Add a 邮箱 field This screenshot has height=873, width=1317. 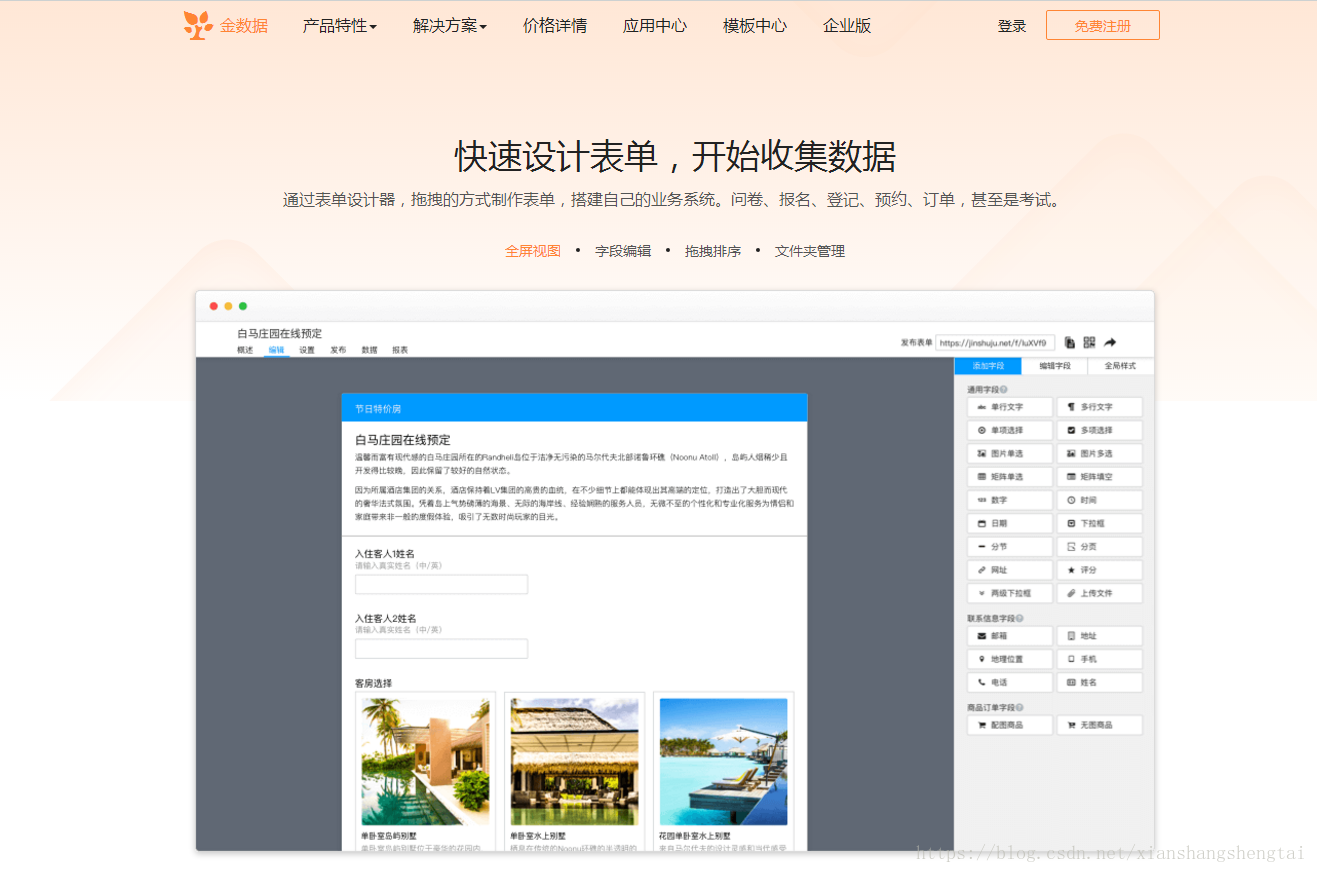(1010, 636)
